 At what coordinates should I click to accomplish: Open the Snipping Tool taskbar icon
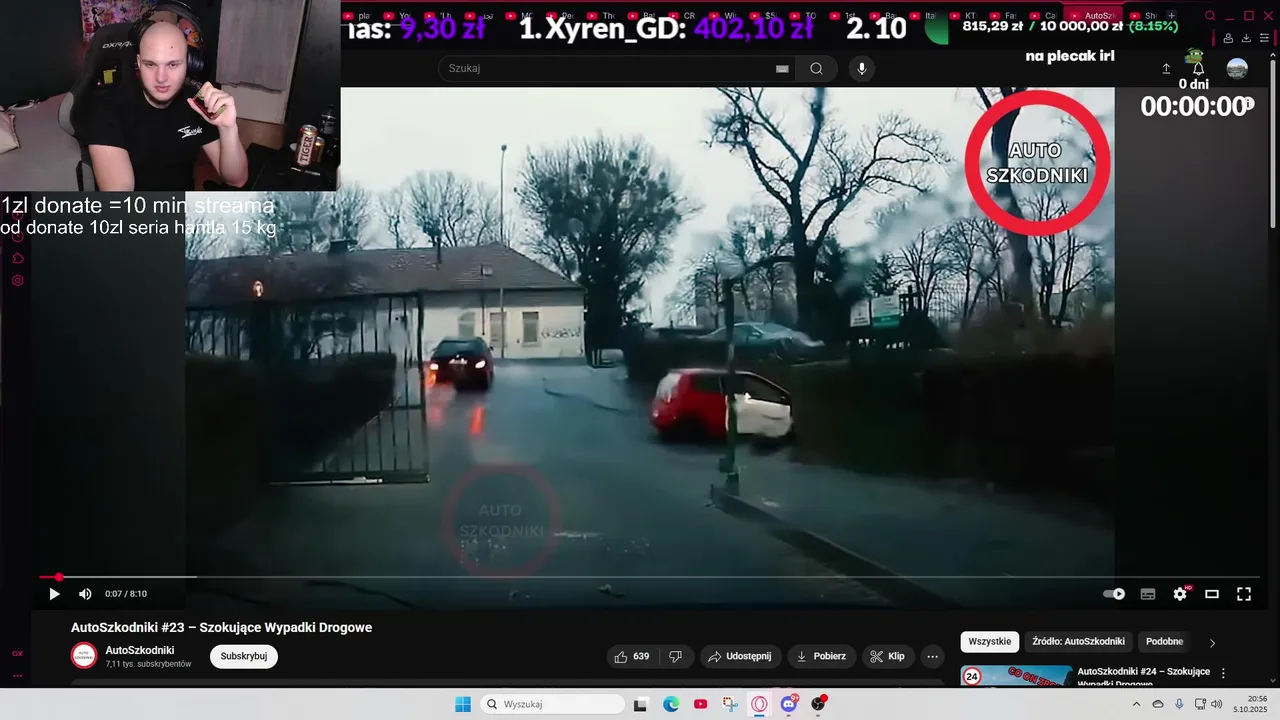(730, 704)
